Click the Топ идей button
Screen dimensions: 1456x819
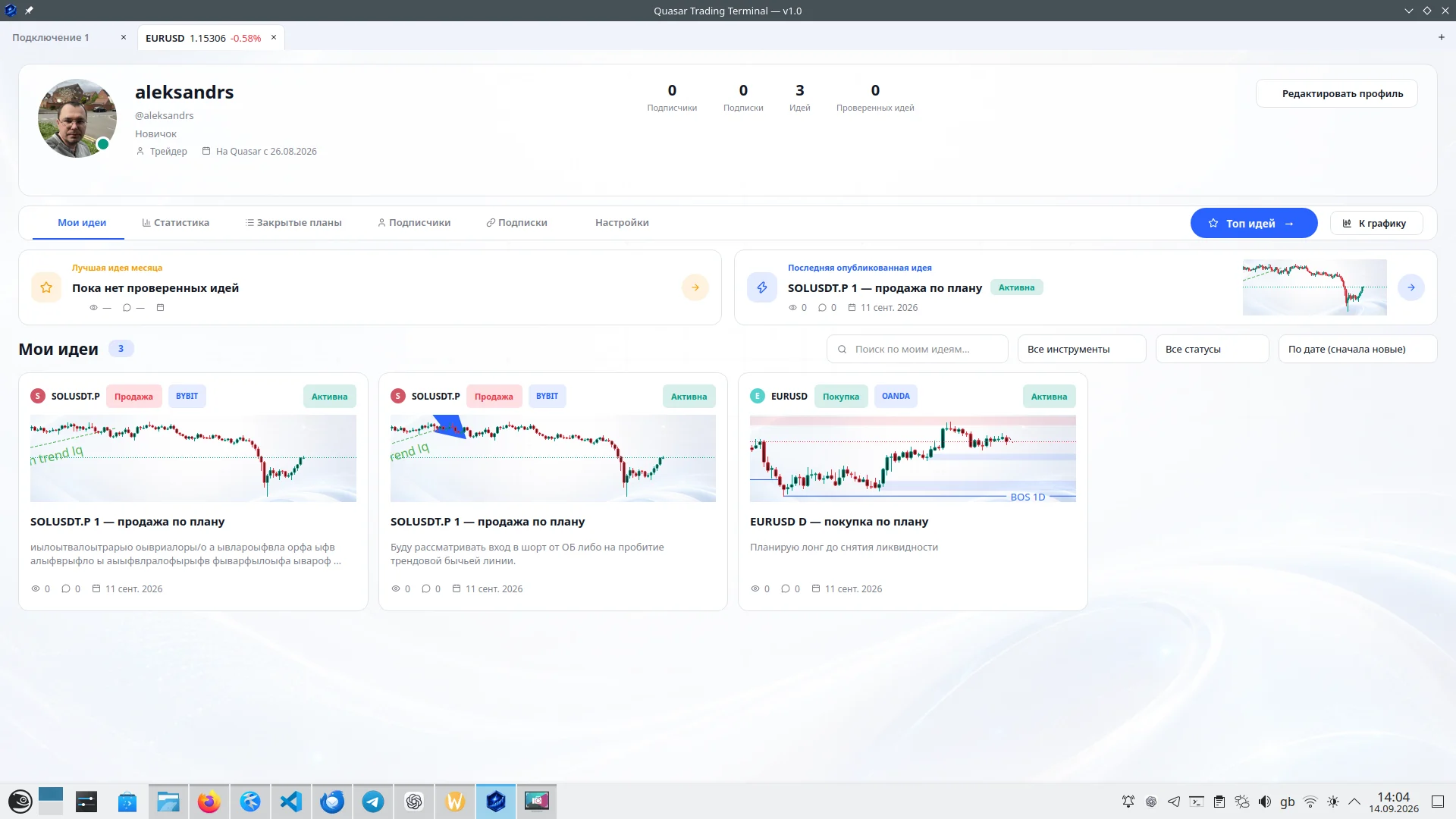tap(1254, 223)
